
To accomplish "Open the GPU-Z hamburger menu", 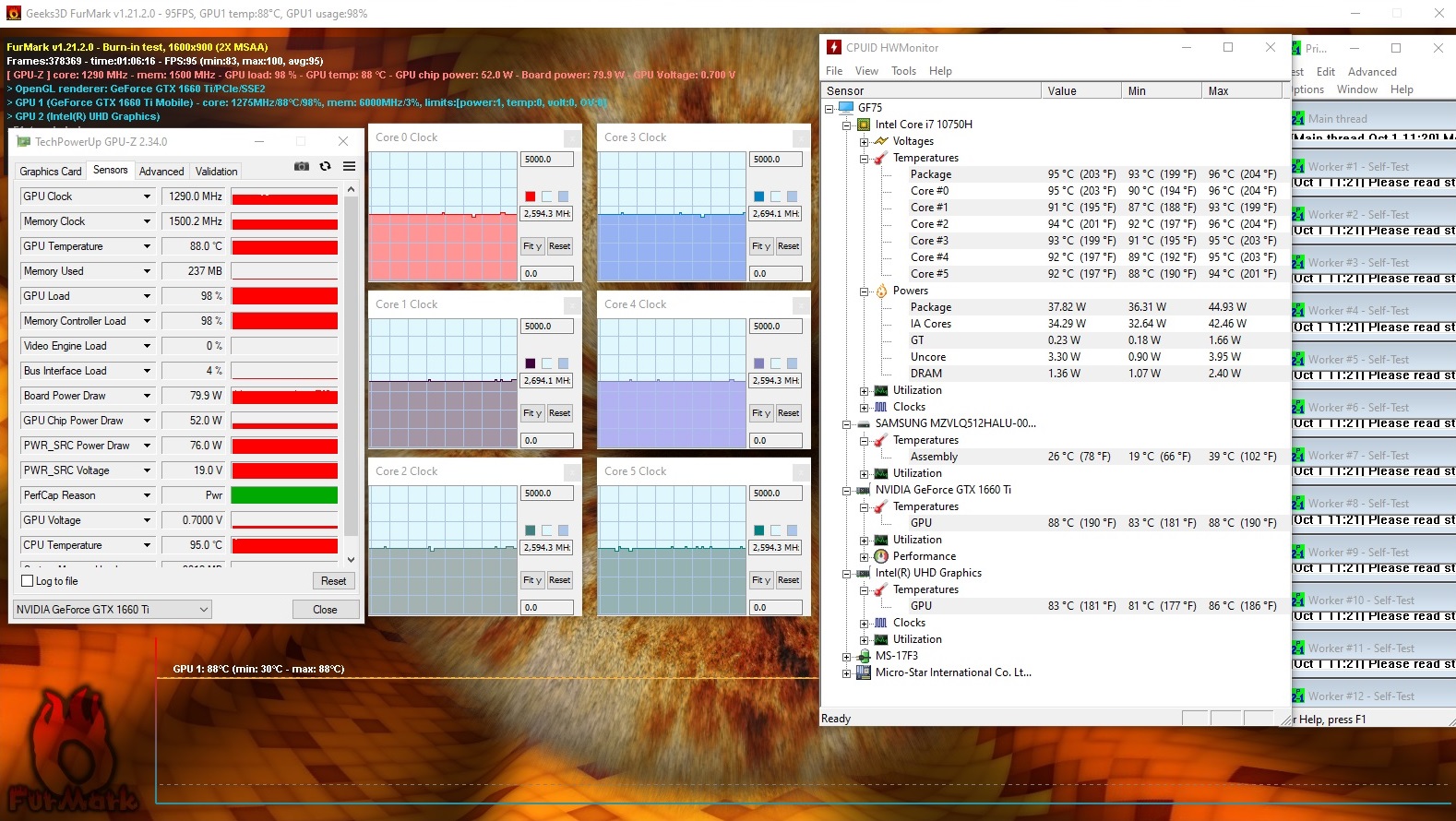I will click(349, 166).
